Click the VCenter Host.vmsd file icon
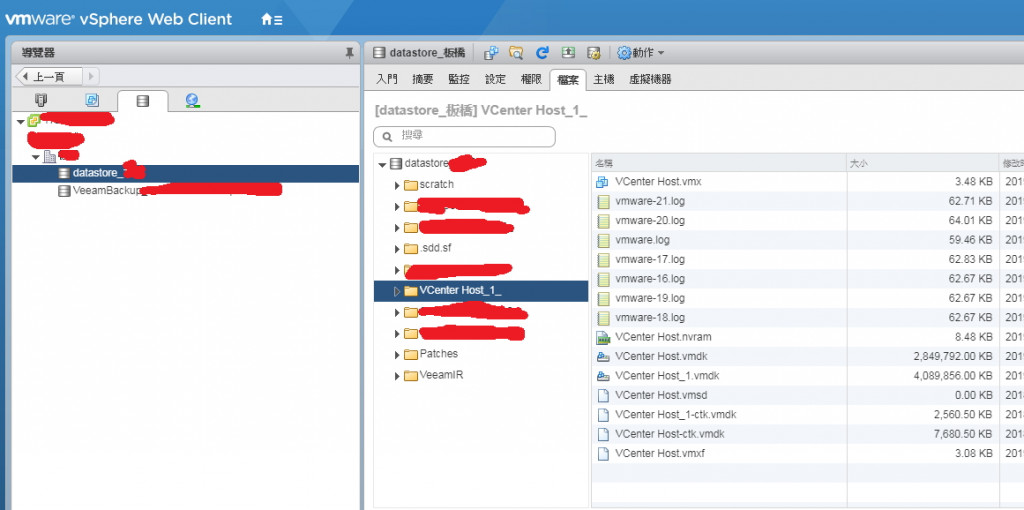This screenshot has height=510, width=1024. (603, 395)
